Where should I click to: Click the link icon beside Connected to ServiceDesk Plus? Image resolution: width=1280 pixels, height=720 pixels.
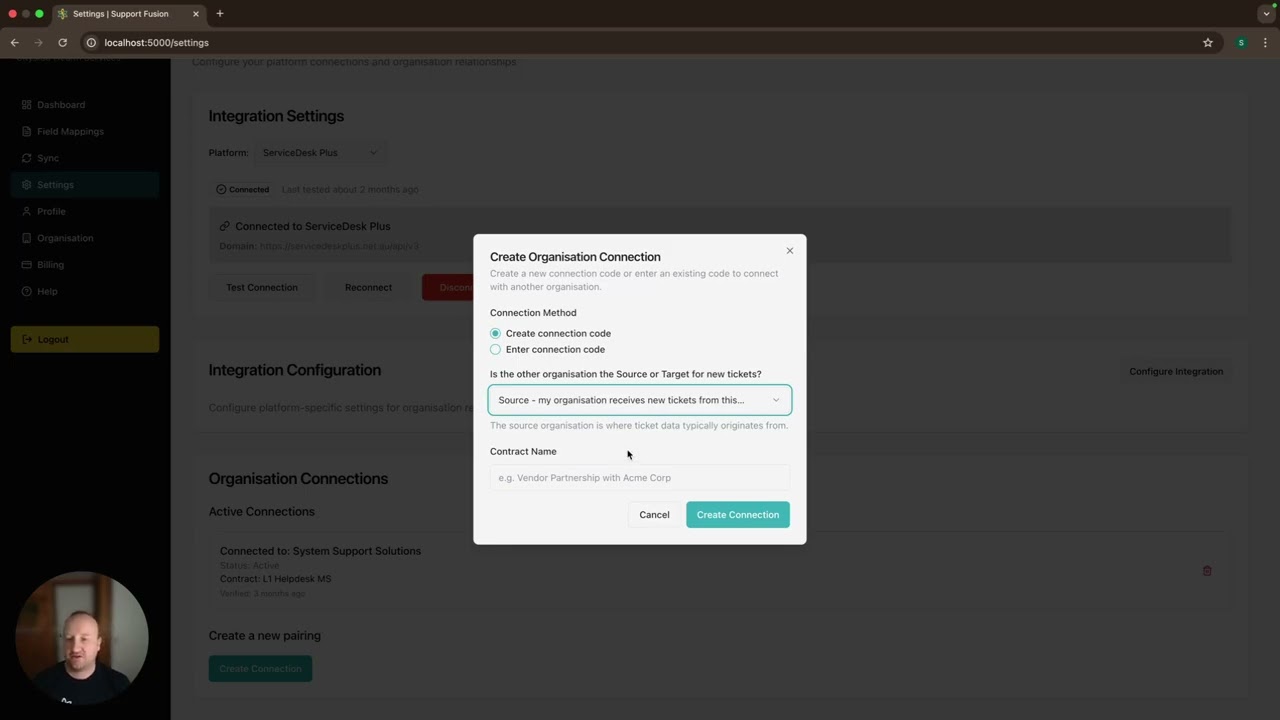pyautogui.click(x=225, y=226)
